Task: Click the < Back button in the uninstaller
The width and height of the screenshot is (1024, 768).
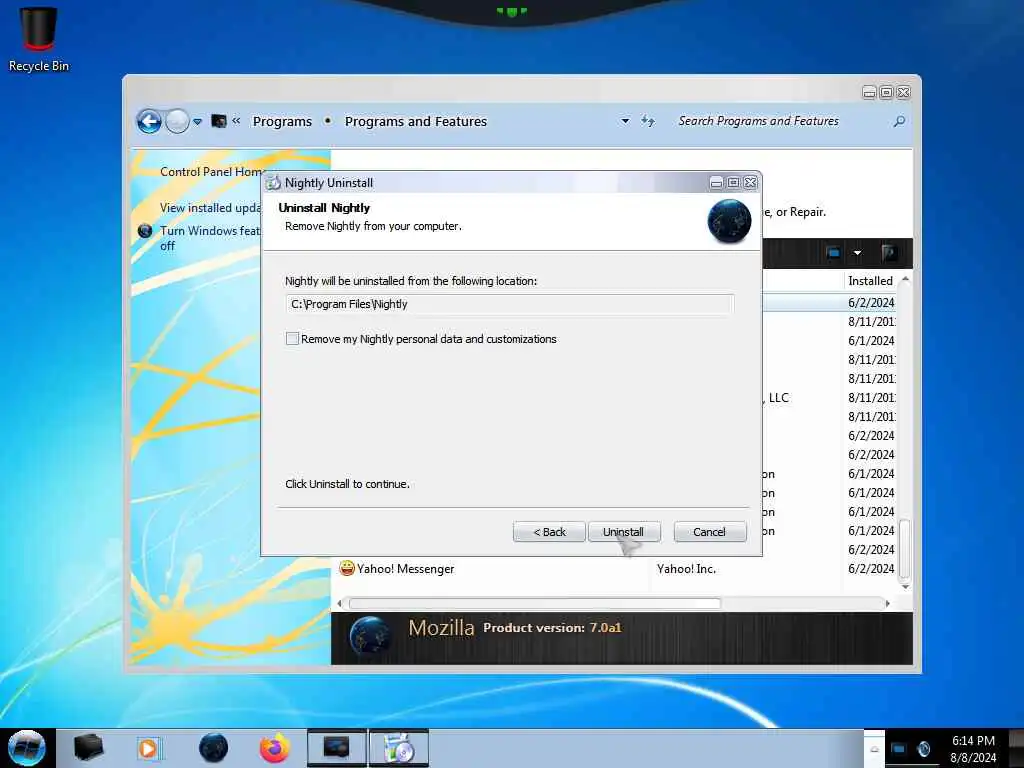Action: pos(549,532)
